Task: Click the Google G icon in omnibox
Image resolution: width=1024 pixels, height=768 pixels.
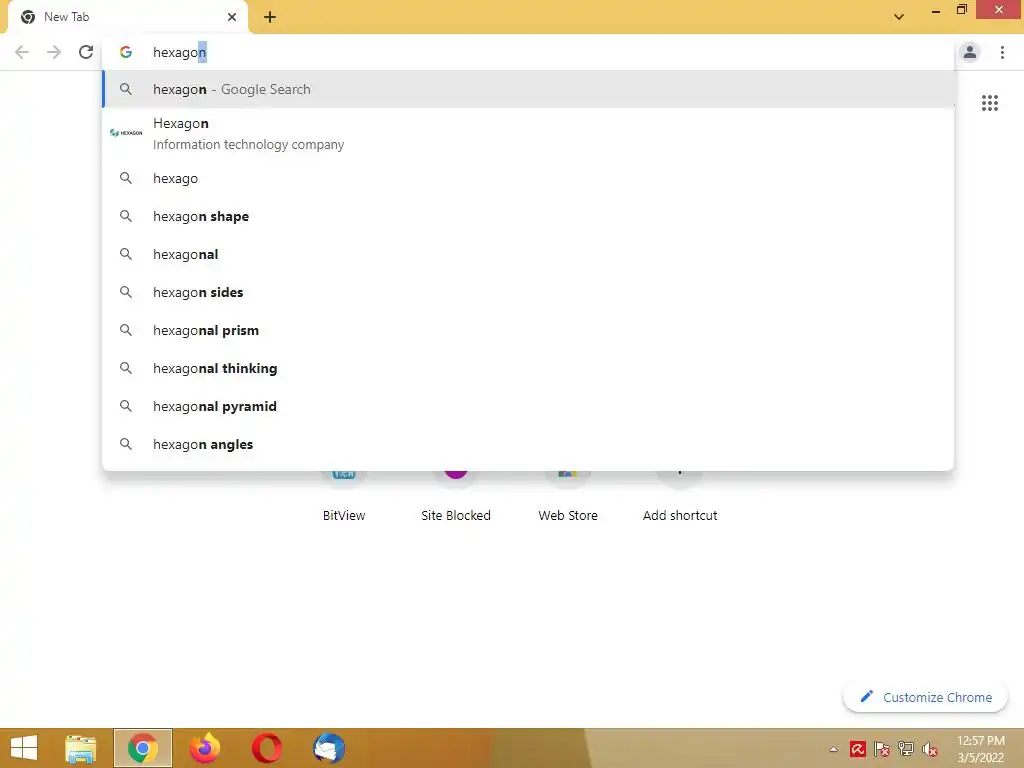Action: (x=126, y=52)
